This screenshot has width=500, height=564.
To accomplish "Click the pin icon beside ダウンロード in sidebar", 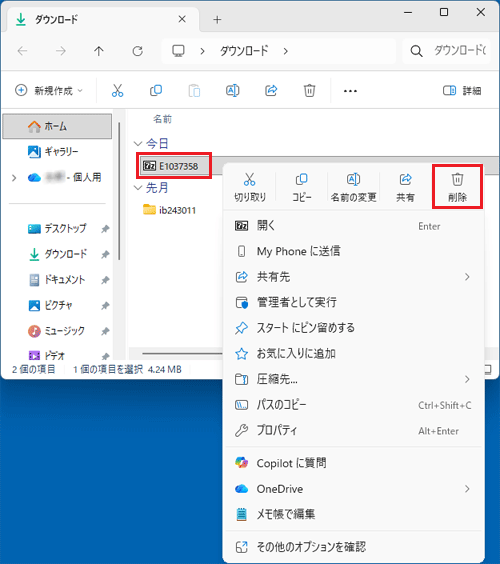I will [x=105, y=254].
